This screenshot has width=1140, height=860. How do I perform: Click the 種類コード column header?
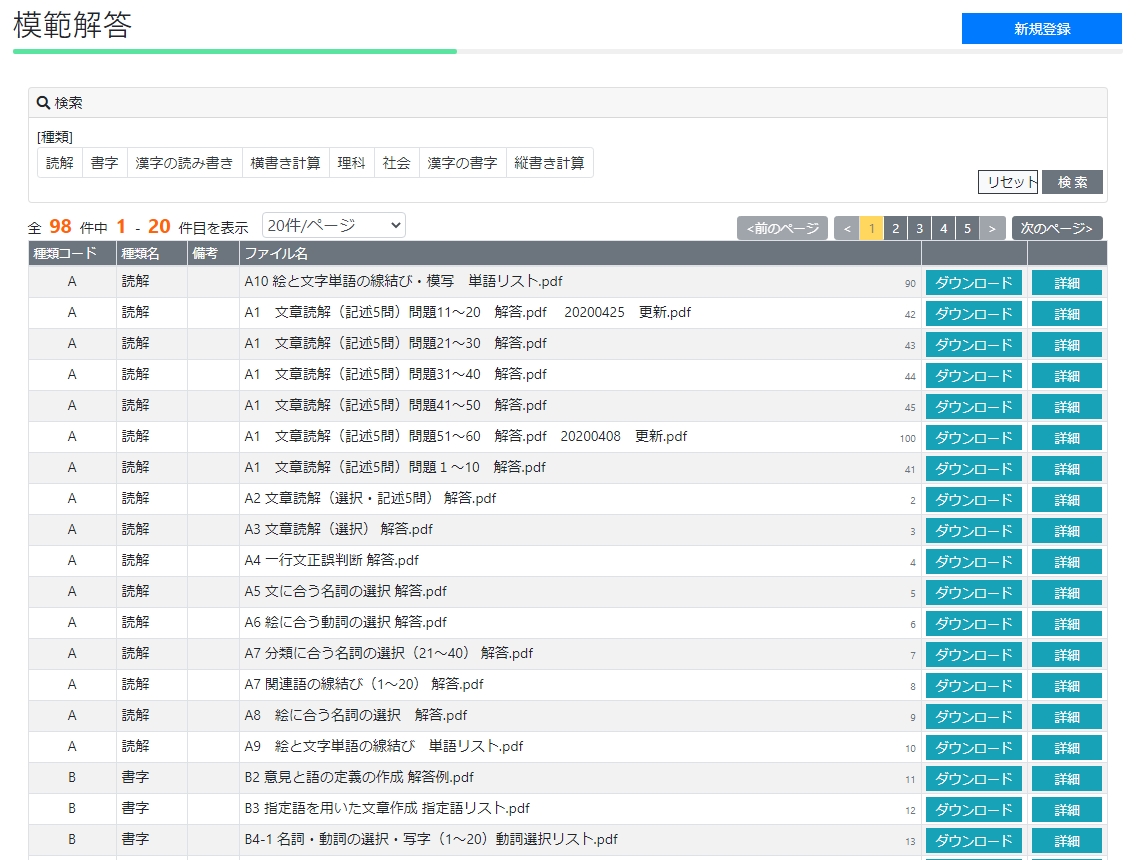click(x=65, y=253)
